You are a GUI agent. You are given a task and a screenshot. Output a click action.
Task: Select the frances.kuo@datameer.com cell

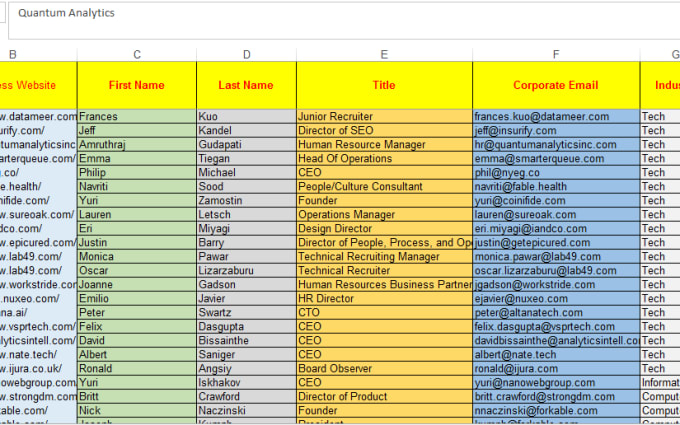[x=556, y=117]
